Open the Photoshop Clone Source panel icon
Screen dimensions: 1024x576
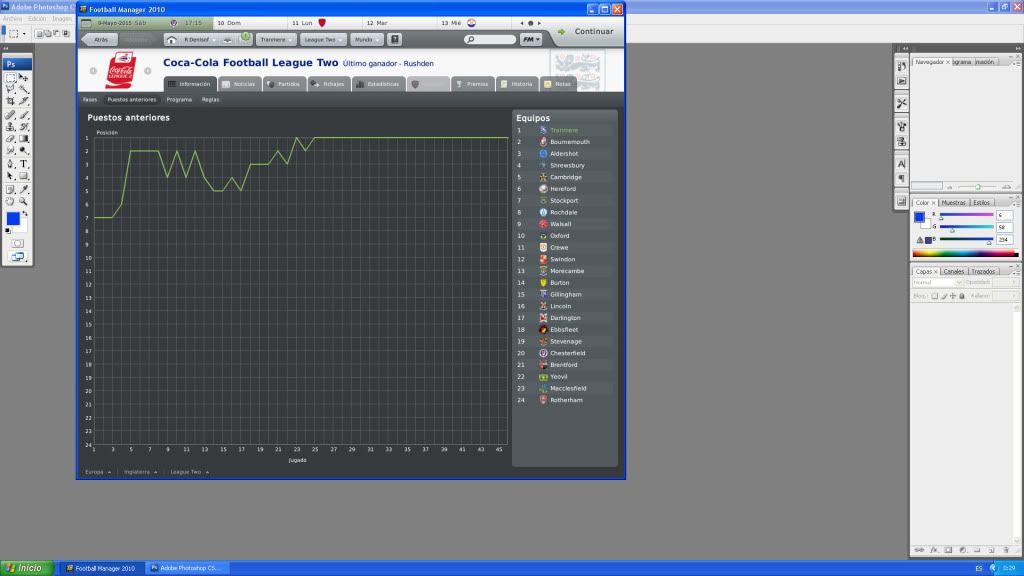click(x=901, y=142)
